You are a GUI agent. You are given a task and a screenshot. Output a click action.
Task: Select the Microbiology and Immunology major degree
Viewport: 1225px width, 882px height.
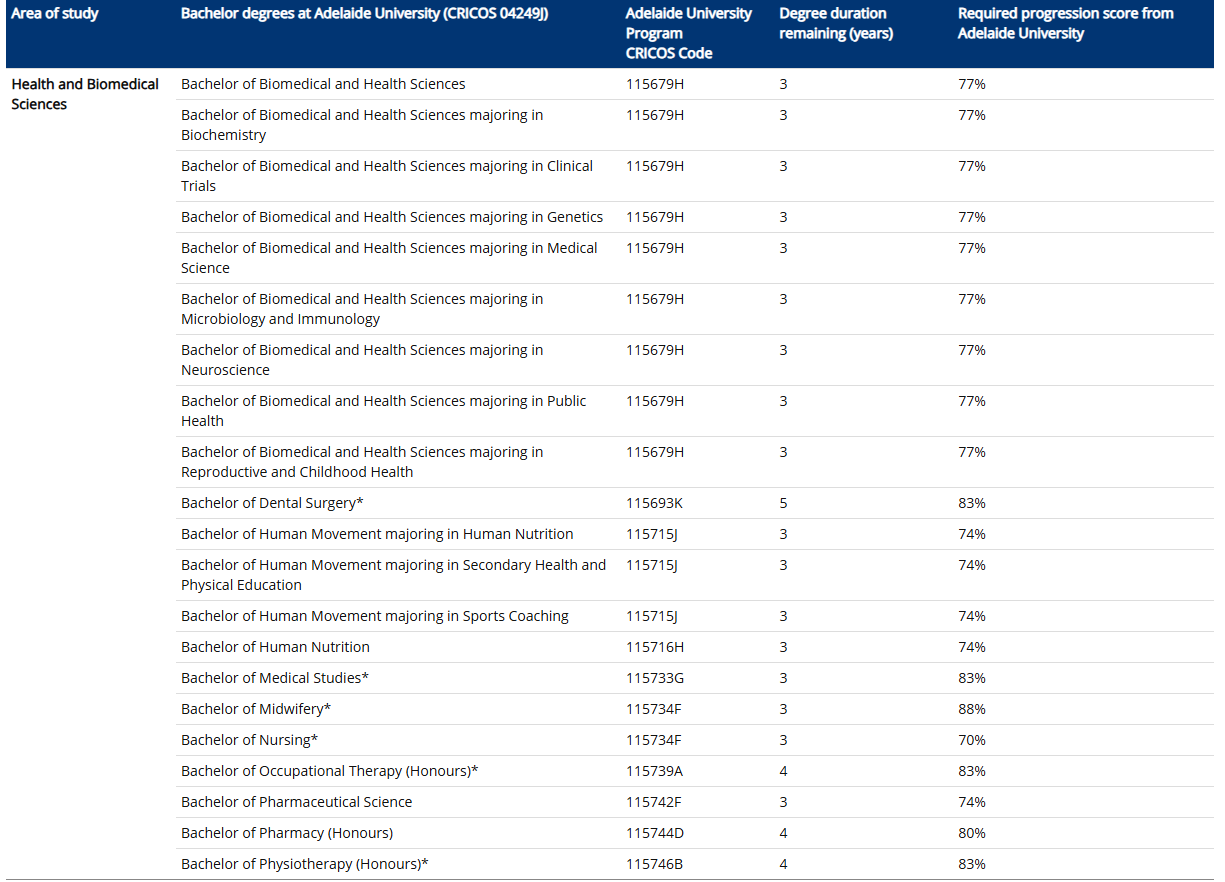(362, 309)
